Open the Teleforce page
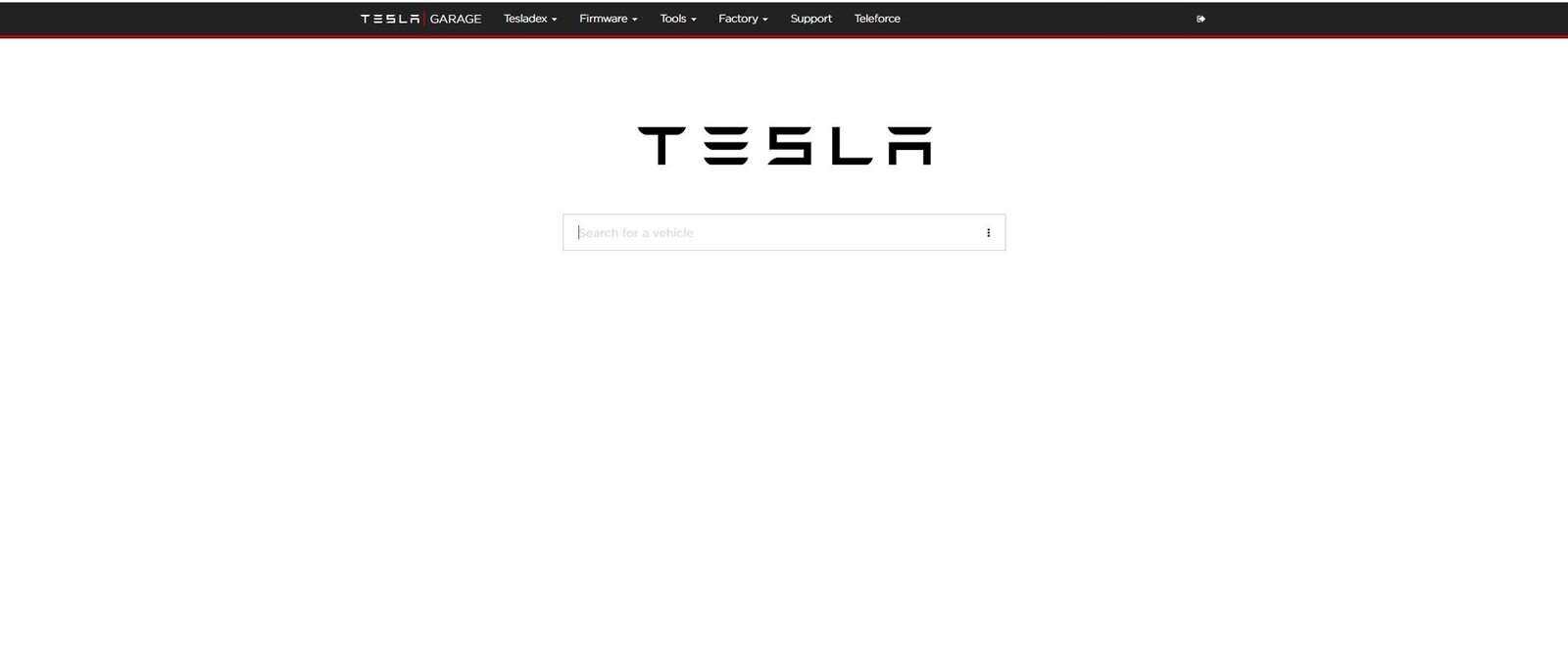Image resolution: width=1568 pixels, height=668 pixels. [877, 19]
